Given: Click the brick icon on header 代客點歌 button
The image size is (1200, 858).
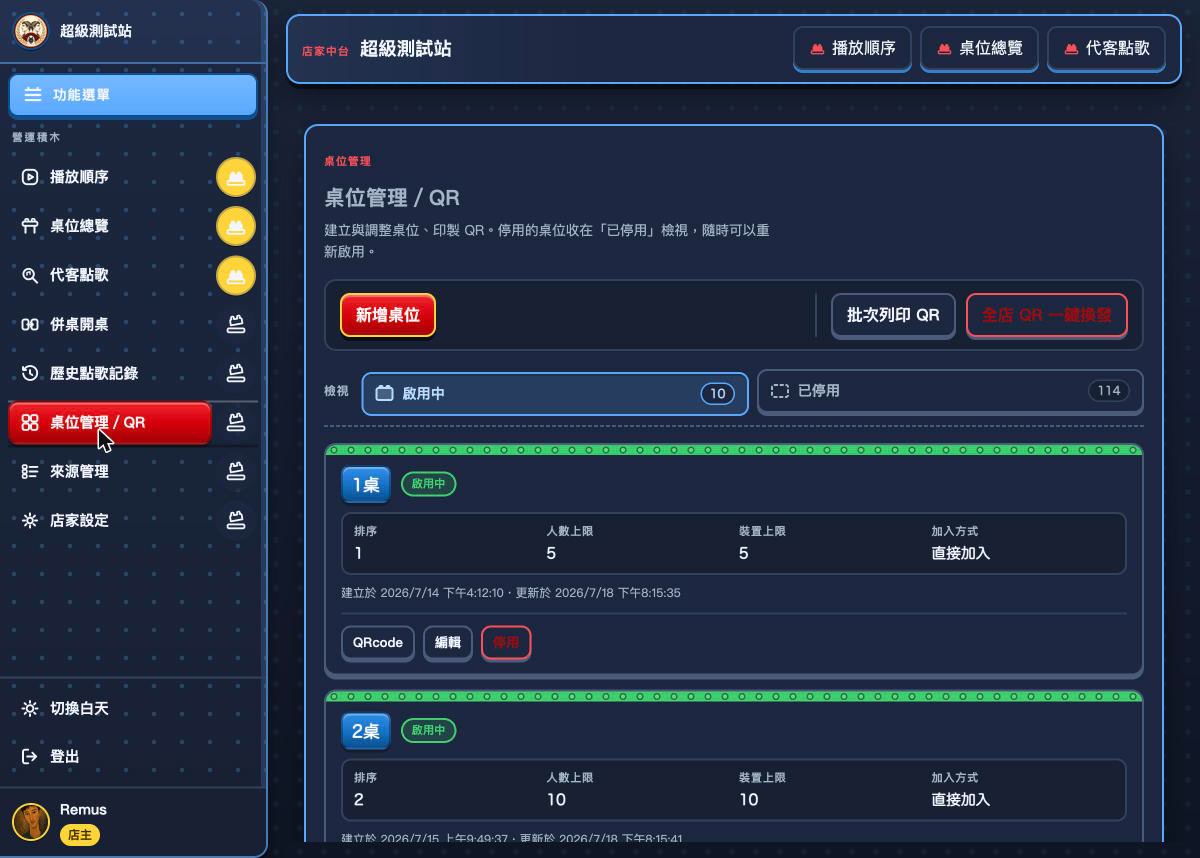Looking at the screenshot, I should (1071, 48).
